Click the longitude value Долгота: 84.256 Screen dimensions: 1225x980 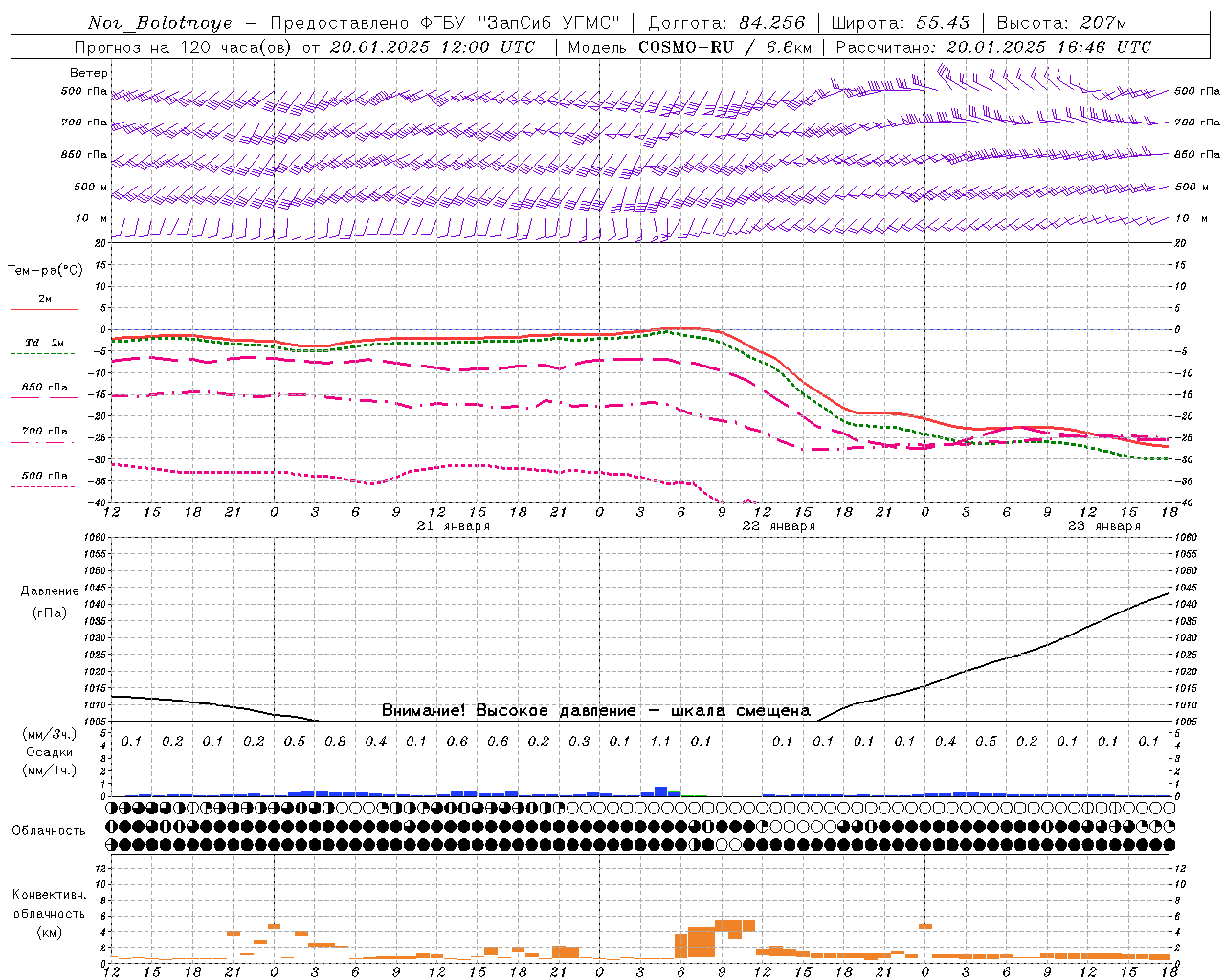pos(726,23)
